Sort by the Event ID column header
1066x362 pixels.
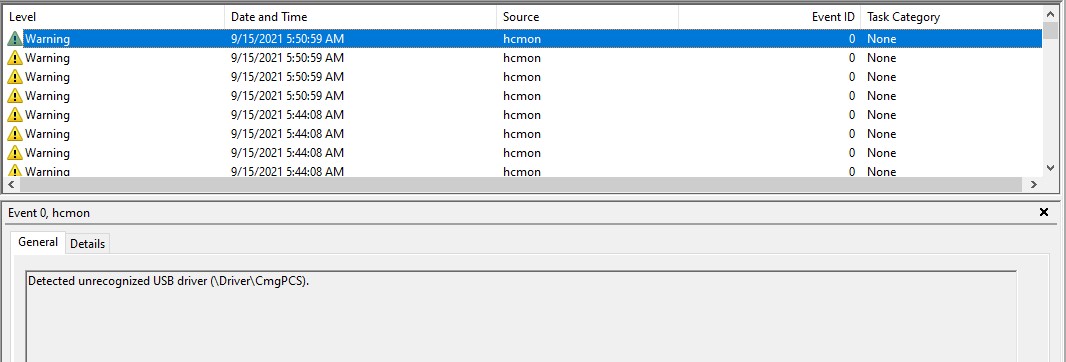[x=770, y=17]
